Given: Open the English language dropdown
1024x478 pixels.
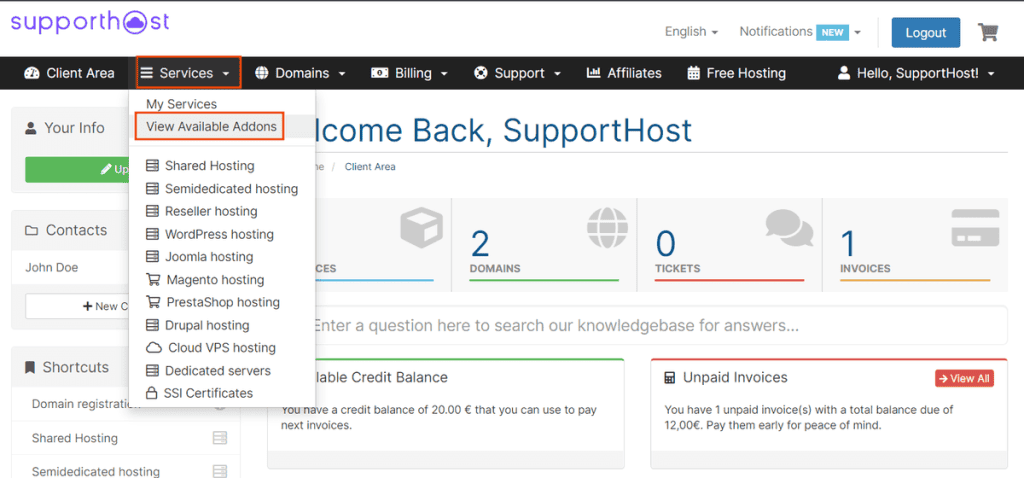Looking at the screenshot, I should [x=691, y=31].
